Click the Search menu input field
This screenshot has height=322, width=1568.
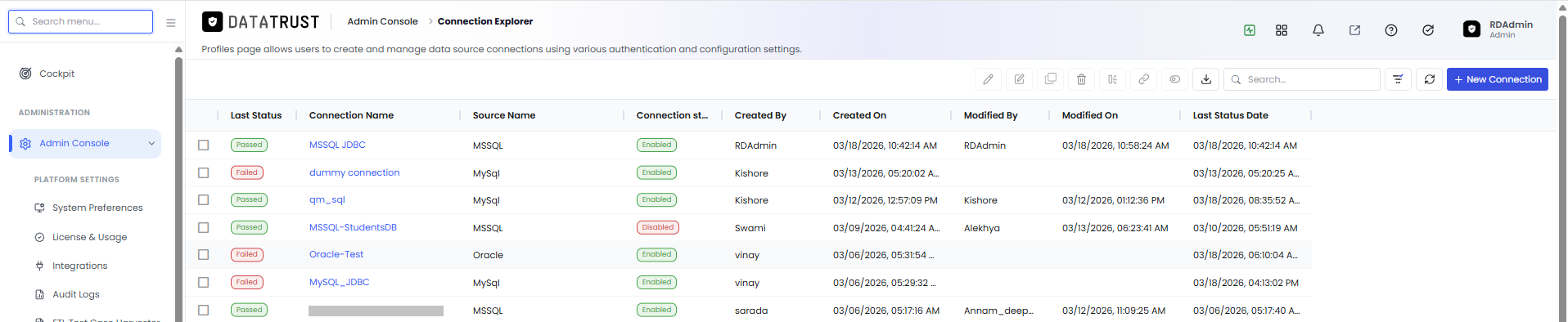click(x=80, y=21)
